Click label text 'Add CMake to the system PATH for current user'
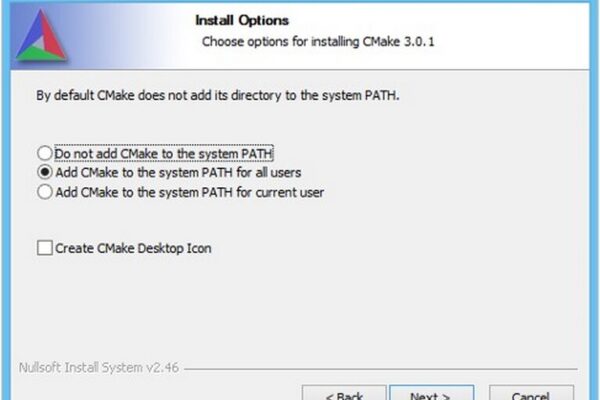Image resolution: width=600 pixels, height=400 pixels. [190, 192]
